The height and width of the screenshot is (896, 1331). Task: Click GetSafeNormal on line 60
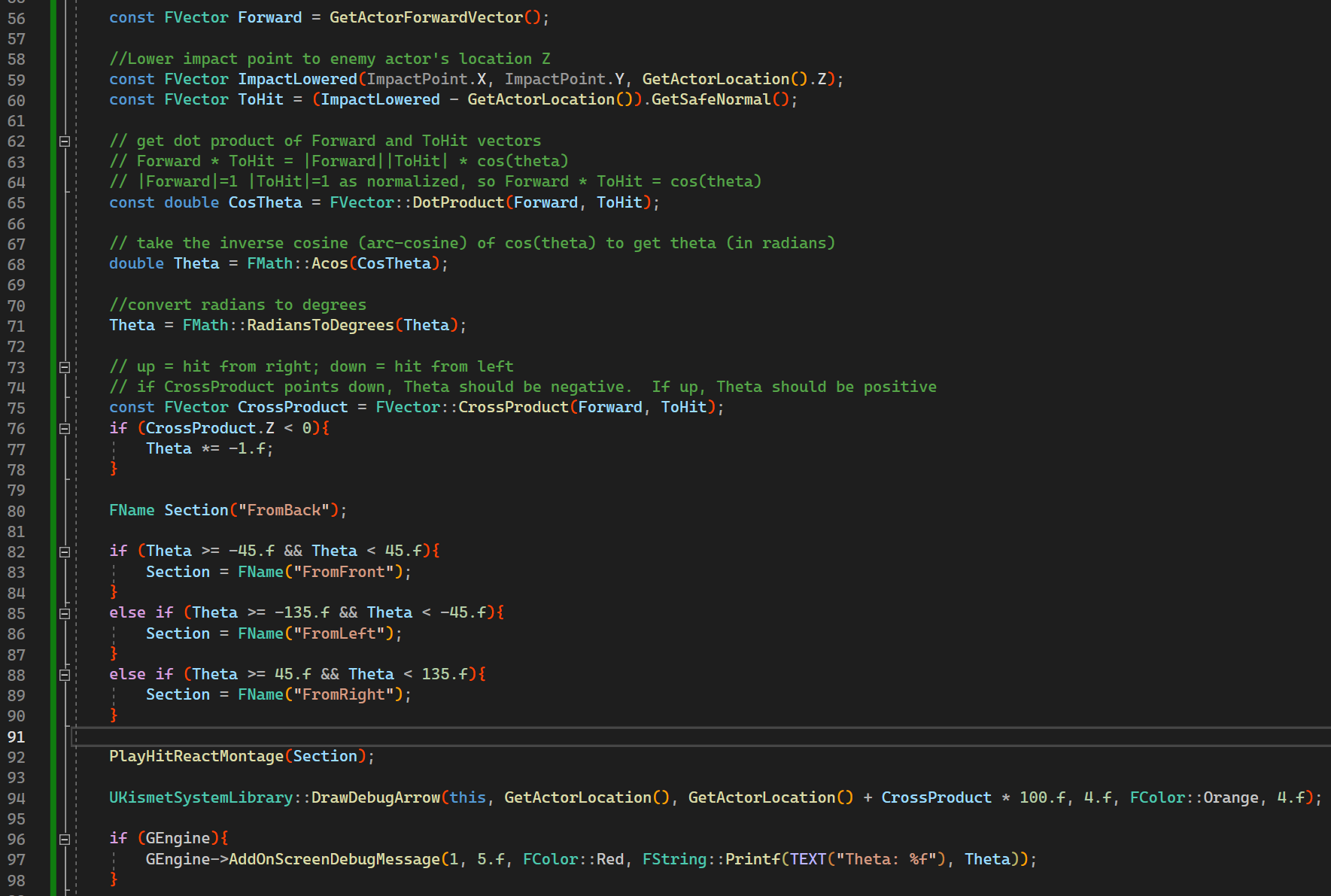(711, 99)
